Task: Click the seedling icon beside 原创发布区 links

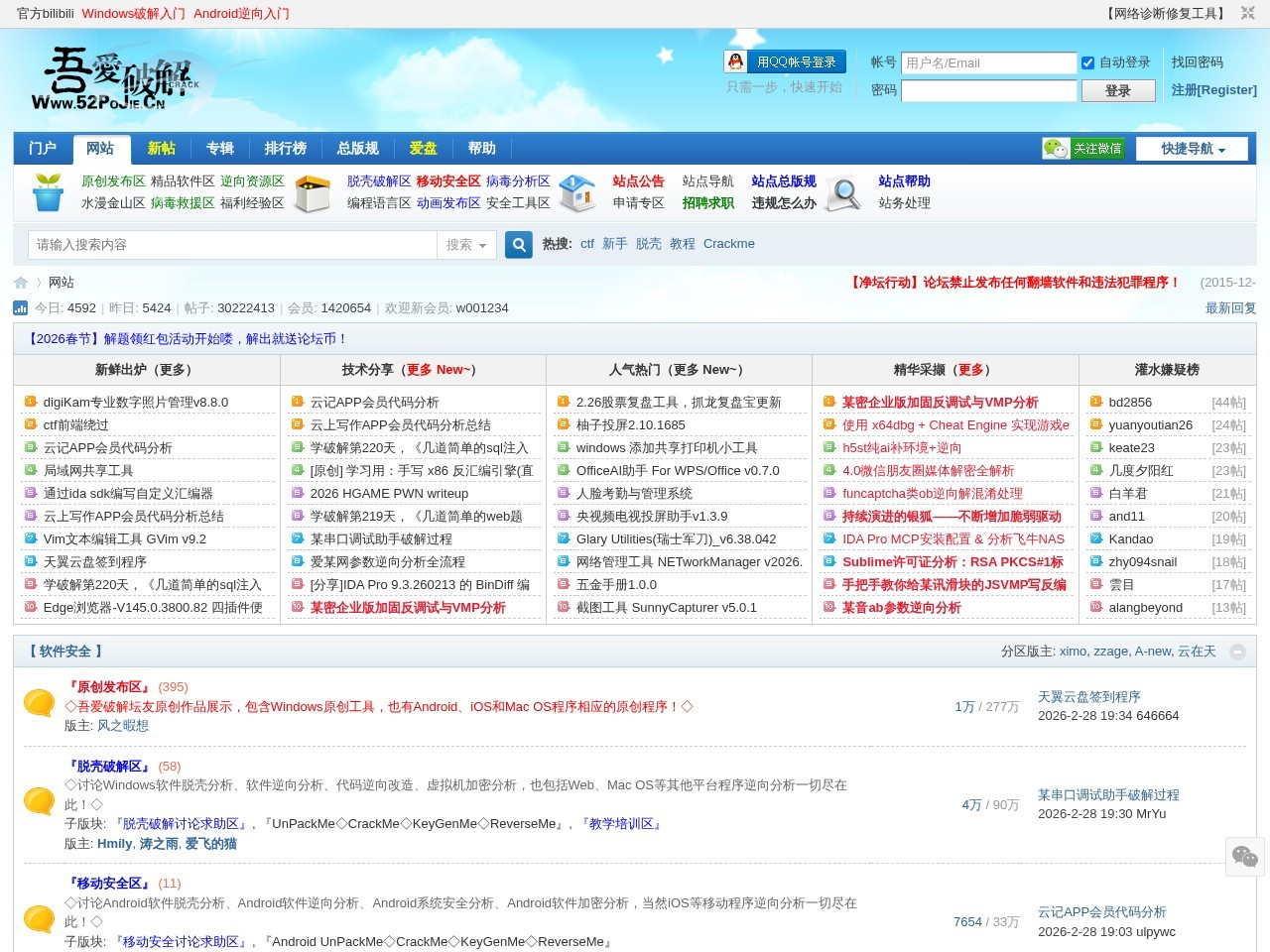Action: [x=47, y=193]
